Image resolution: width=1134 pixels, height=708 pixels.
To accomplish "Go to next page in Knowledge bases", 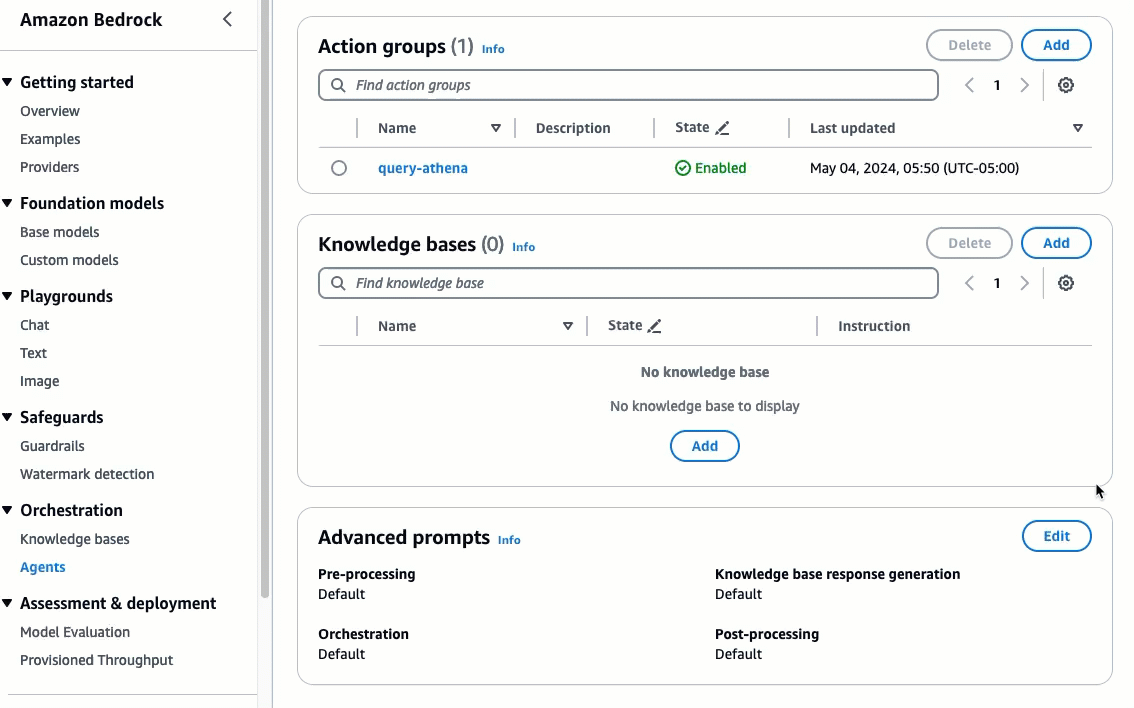I will tap(1024, 283).
